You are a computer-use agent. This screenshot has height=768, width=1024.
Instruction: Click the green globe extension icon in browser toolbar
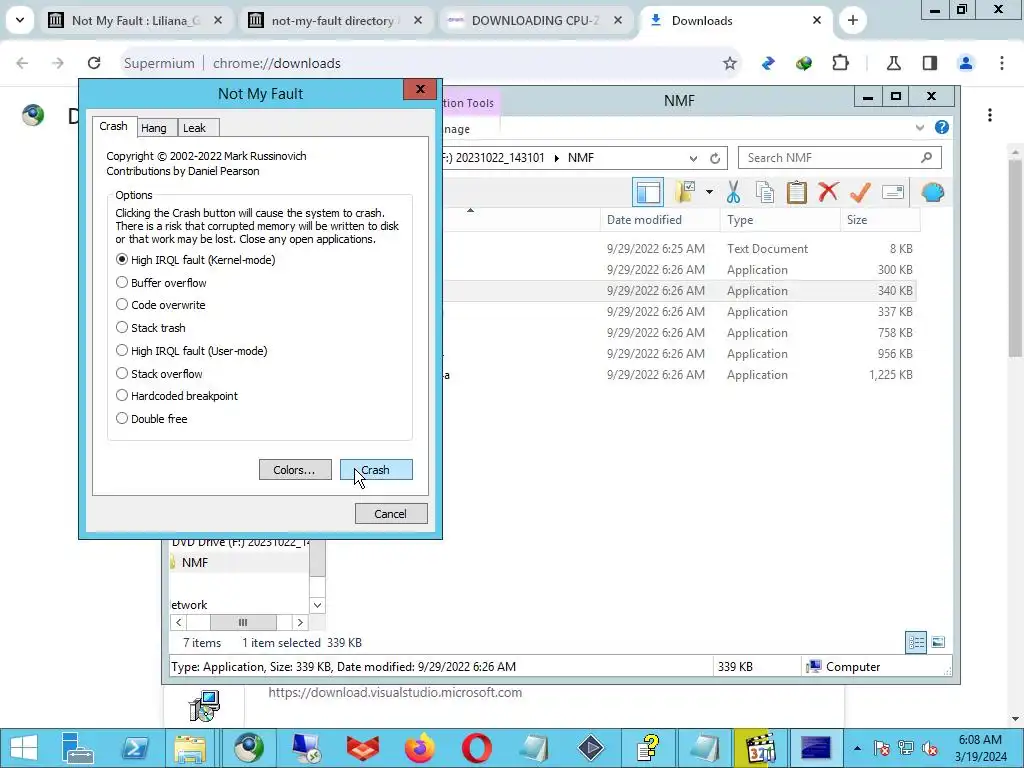click(x=804, y=63)
